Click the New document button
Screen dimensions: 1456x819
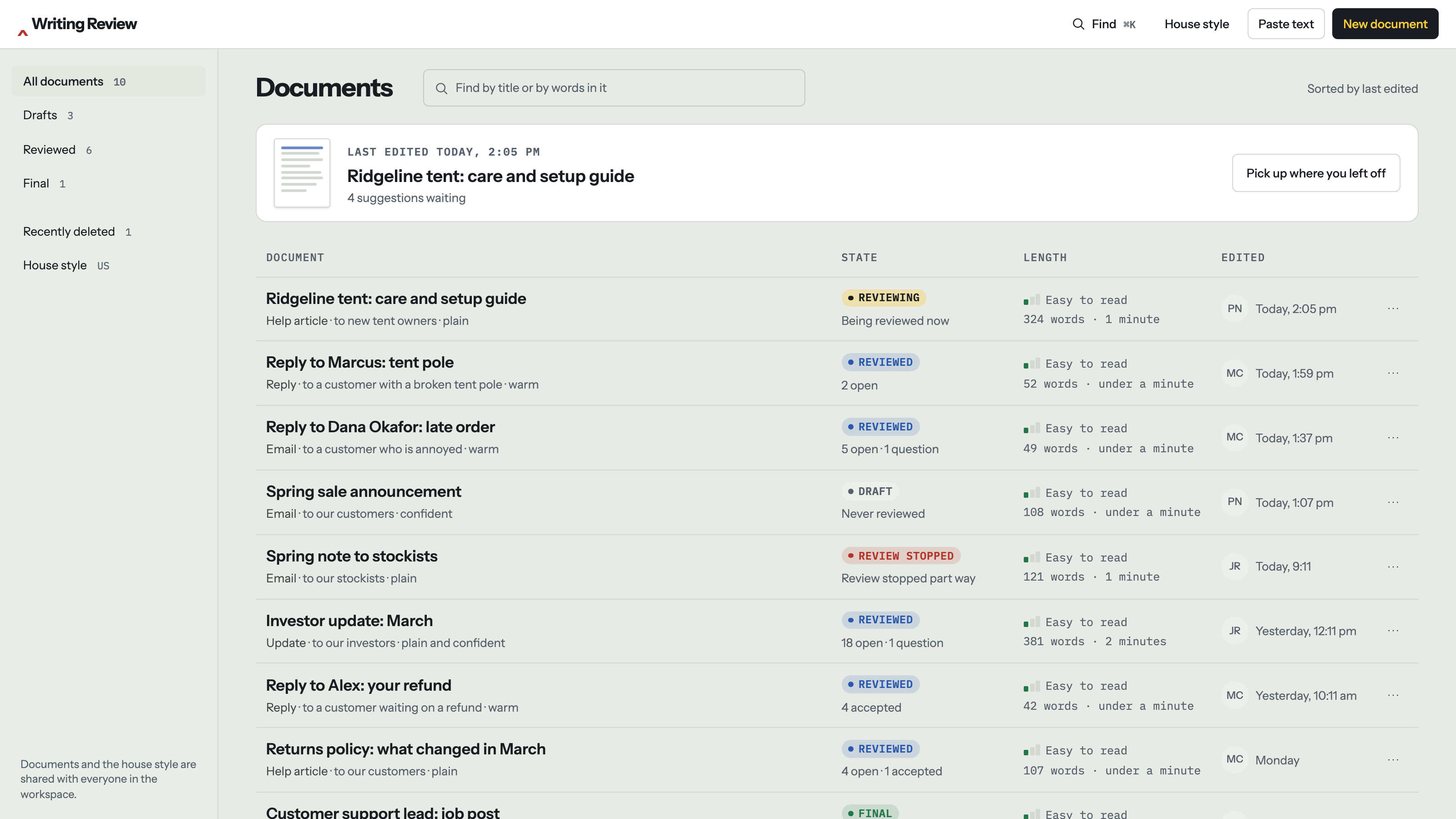tap(1385, 24)
